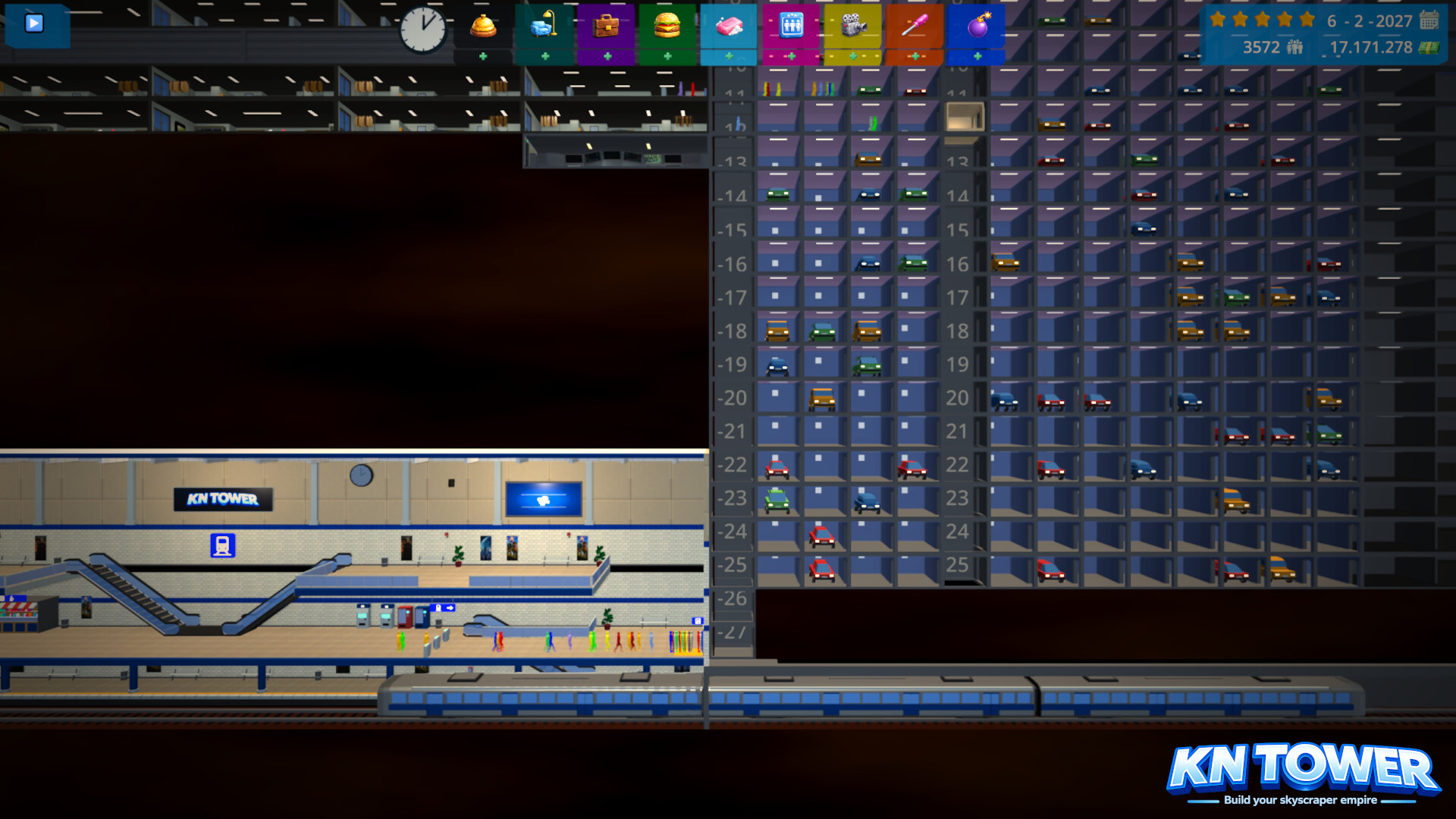Click the calendar icon beside the date
The width and height of the screenshot is (1456, 819).
1429,20
